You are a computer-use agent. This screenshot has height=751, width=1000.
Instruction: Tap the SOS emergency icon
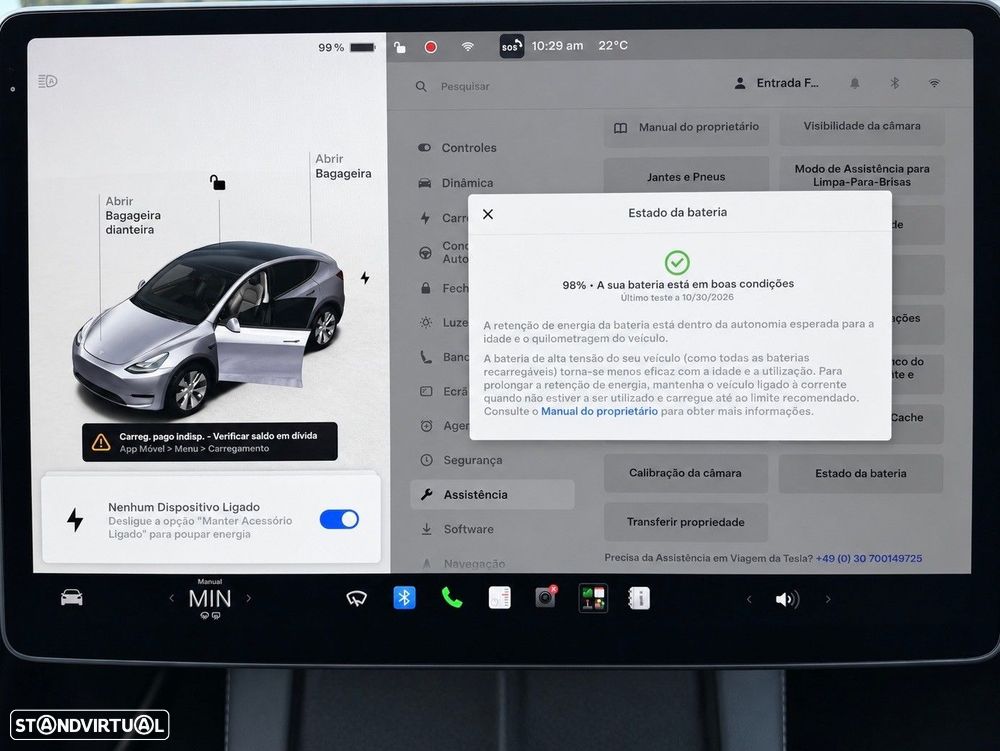pos(511,46)
